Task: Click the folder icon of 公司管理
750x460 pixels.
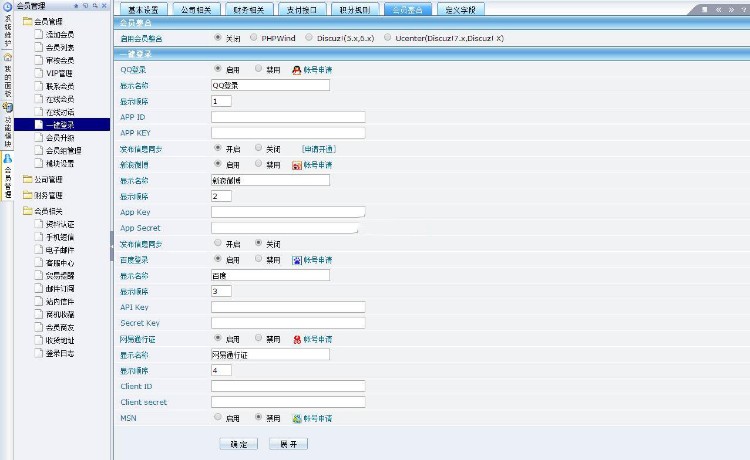Action: (27, 179)
